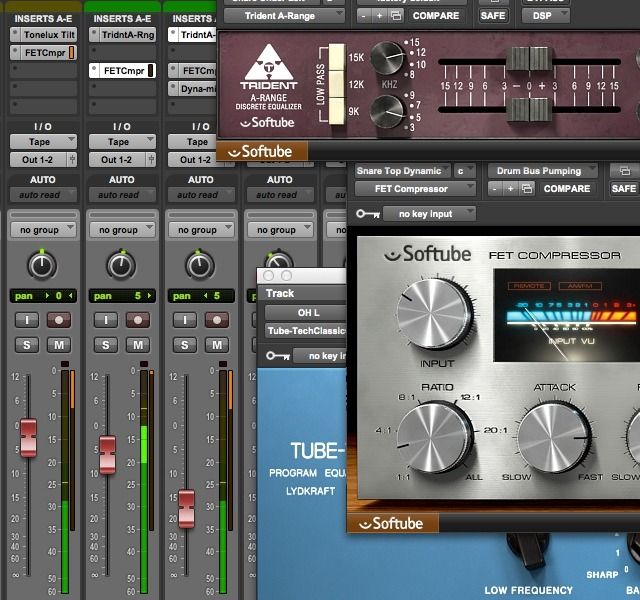Click the key icon in Tube-Tech plugin window
This screenshot has width=640, height=600.
[x=278, y=356]
